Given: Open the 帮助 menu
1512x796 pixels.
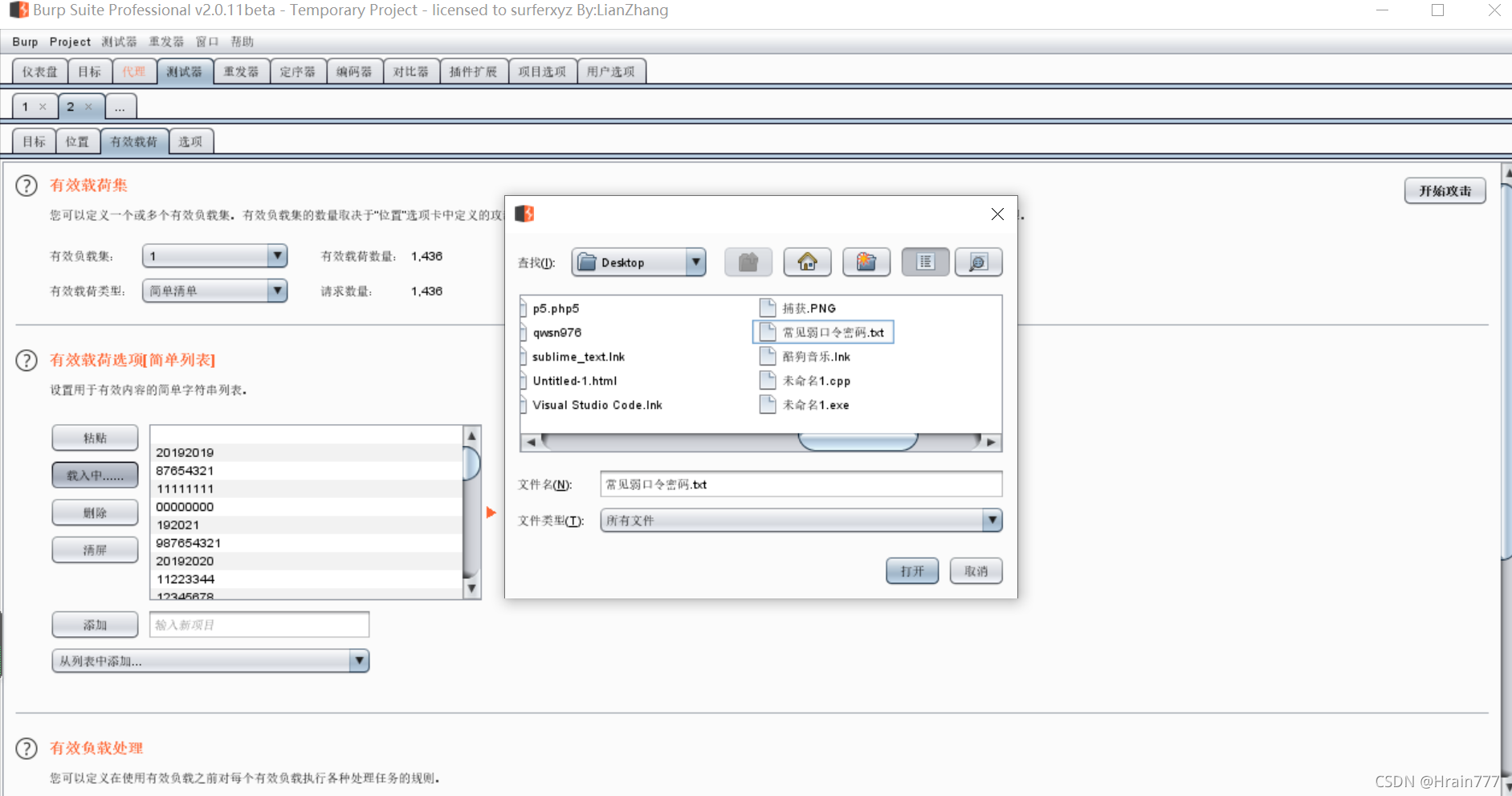Looking at the screenshot, I should click(x=242, y=42).
